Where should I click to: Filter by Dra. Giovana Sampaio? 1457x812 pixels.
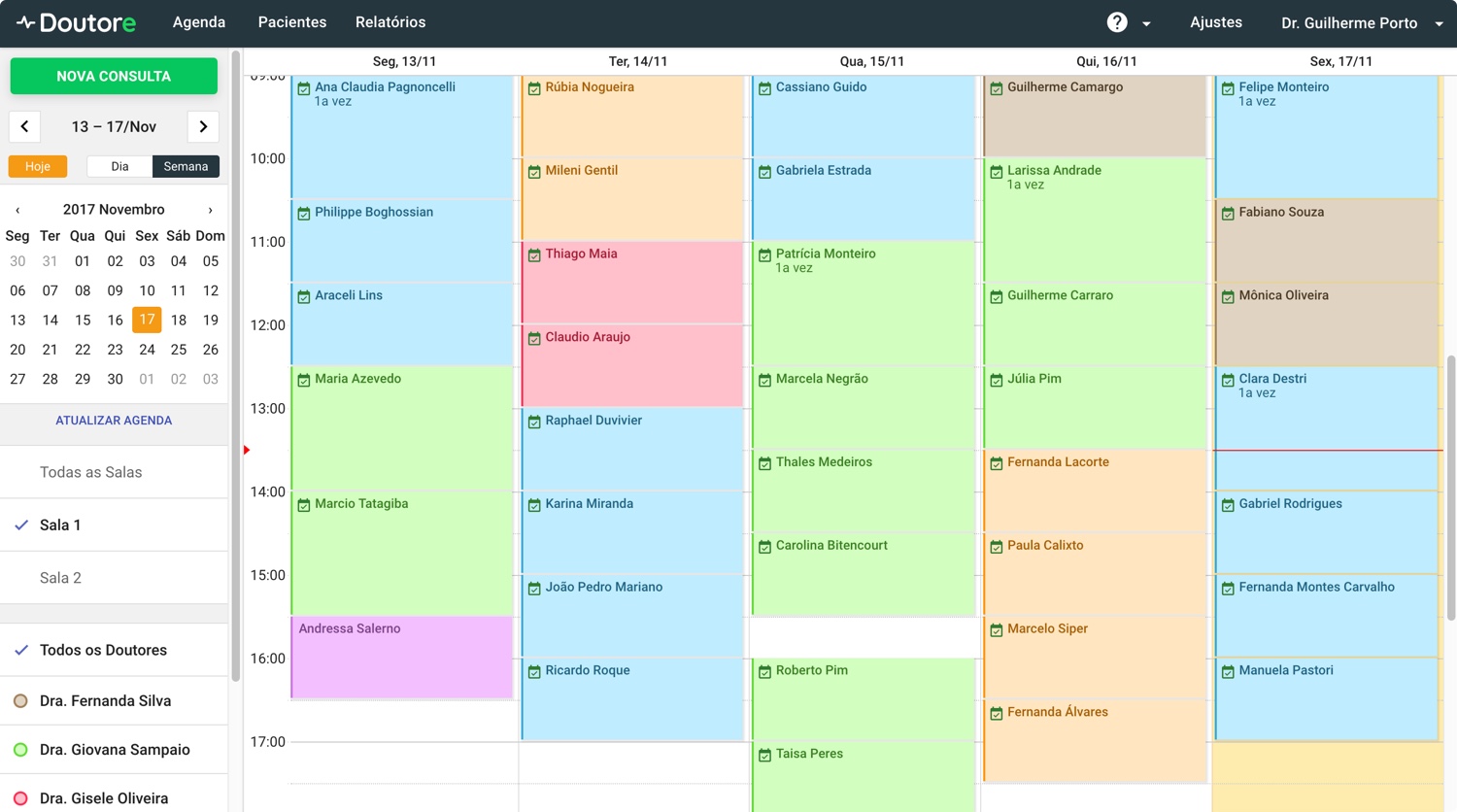pyautogui.click(x=114, y=750)
